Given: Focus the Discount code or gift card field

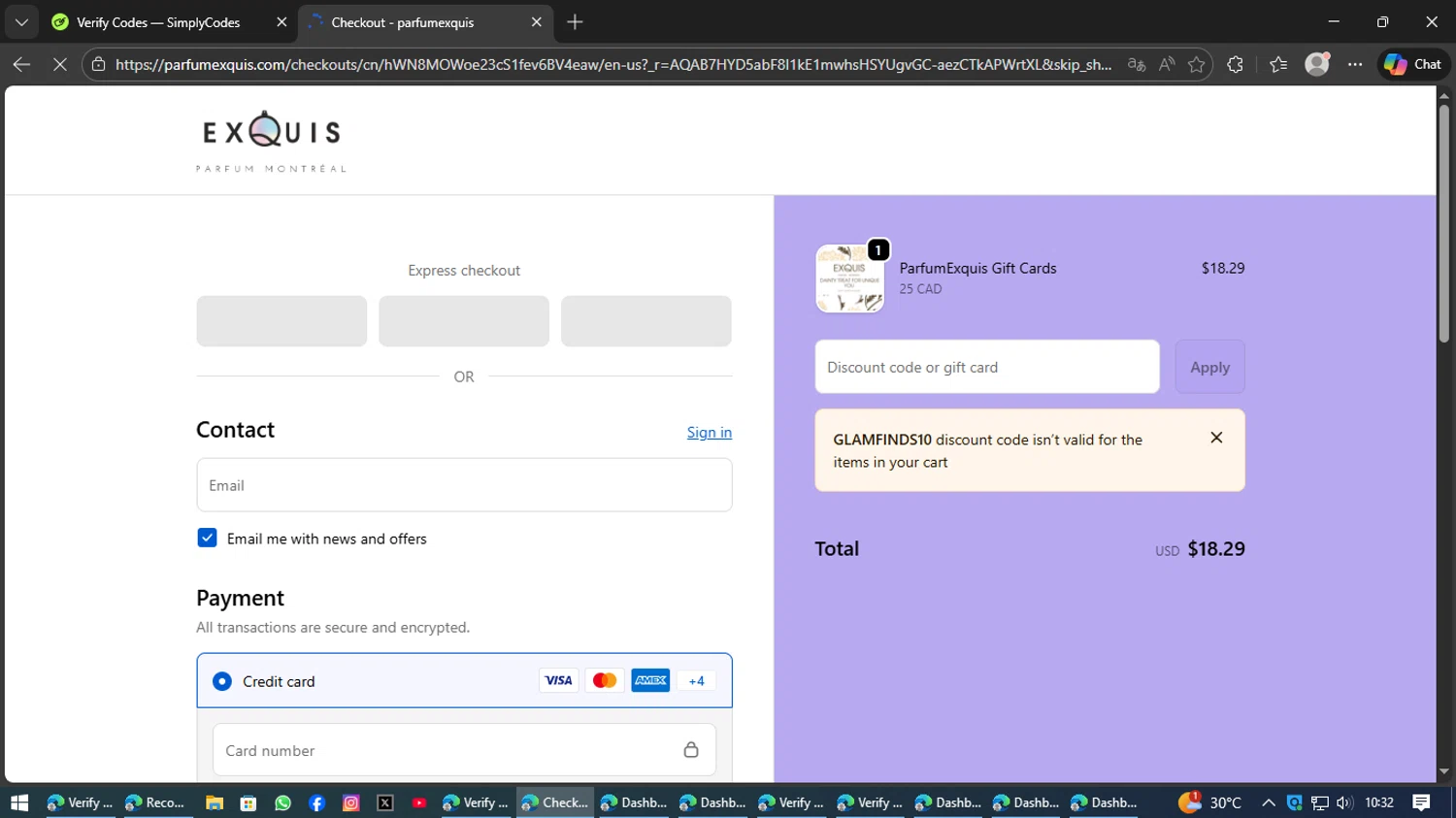Looking at the screenshot, I should coord(987,367).
